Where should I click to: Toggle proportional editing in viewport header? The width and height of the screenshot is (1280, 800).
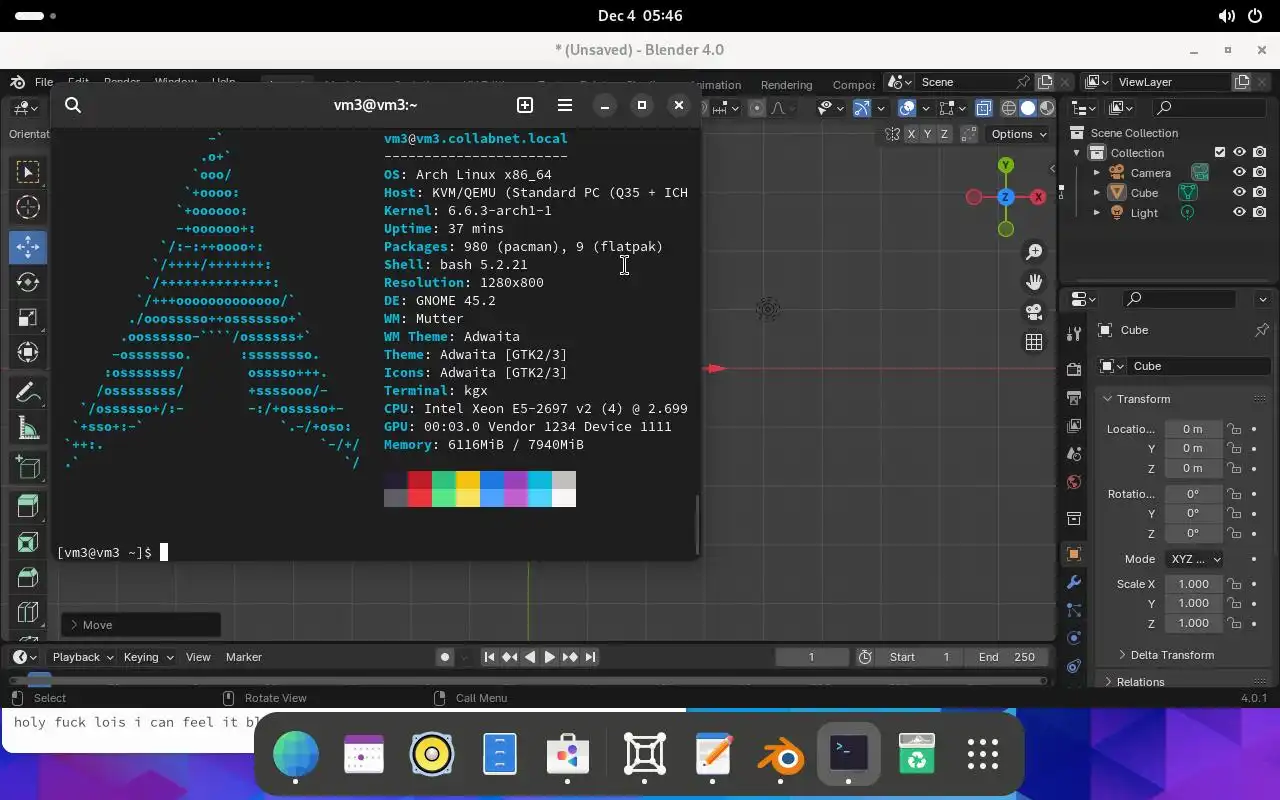click(x=757, y=108)
